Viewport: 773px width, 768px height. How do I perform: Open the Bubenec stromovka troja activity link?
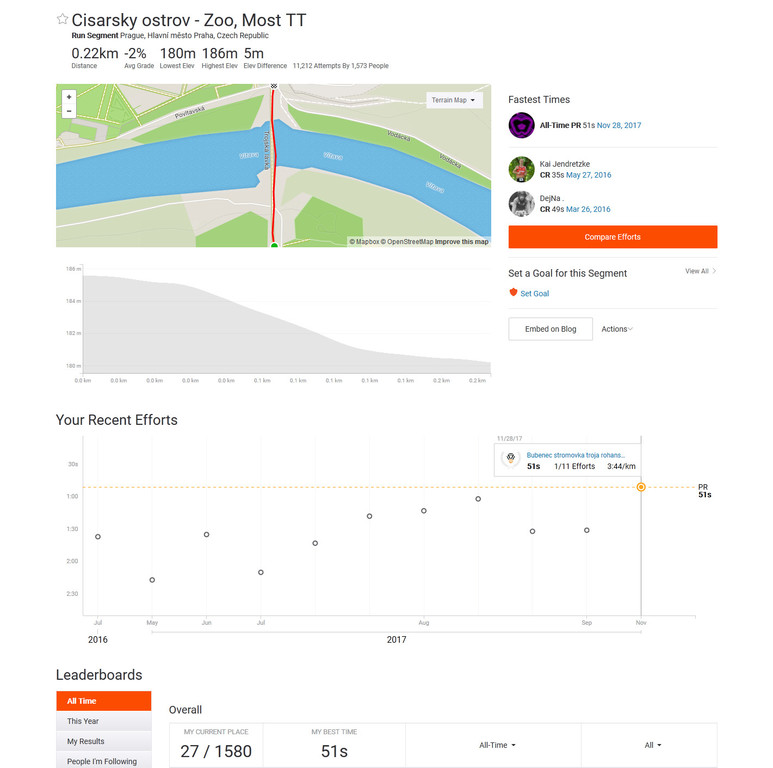click(x=576, y=455)
